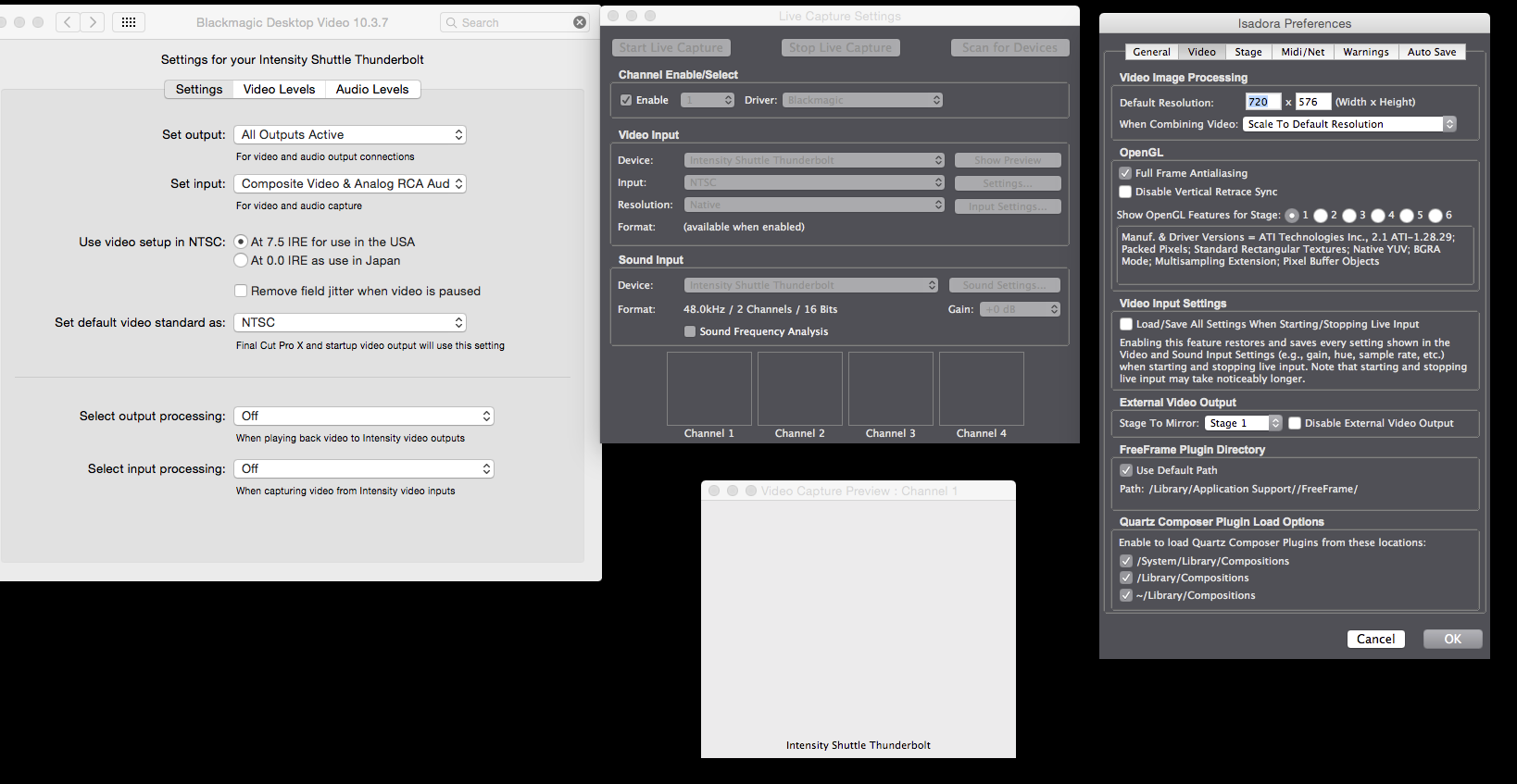Click the Channel 1 preview thumbnail

(709, 389)
